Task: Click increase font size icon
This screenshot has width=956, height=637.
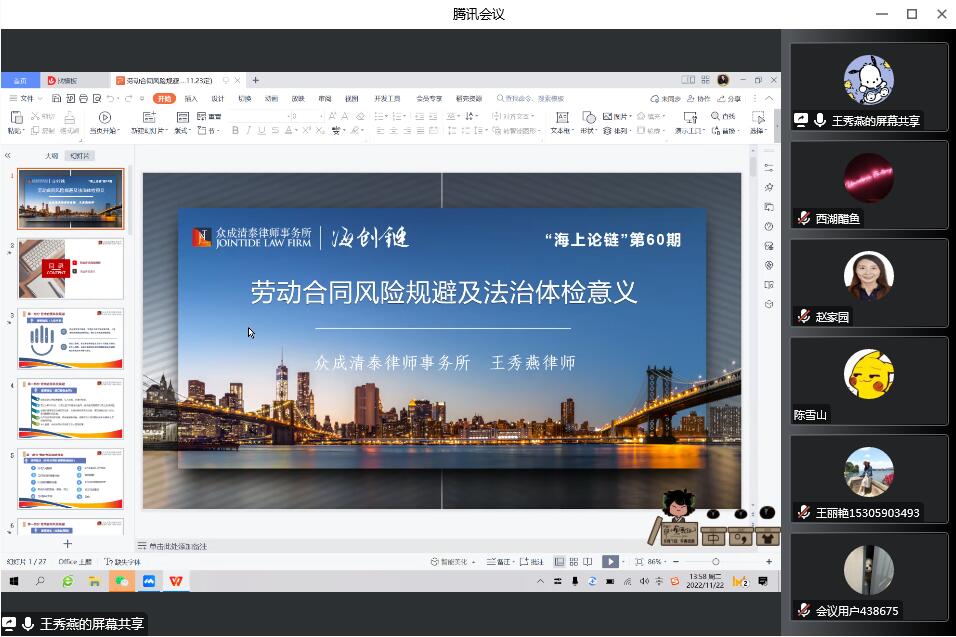Action: (x=332, y=116)
